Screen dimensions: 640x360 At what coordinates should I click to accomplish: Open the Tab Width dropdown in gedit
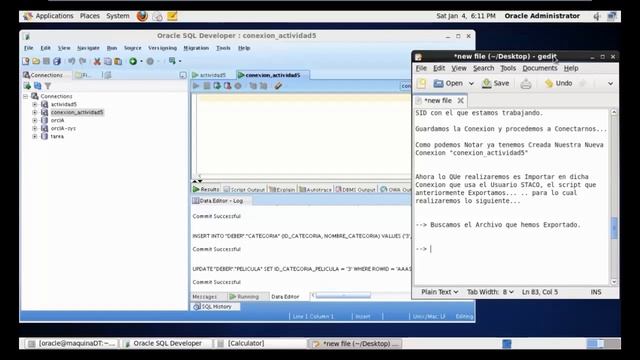click(490, 292)
